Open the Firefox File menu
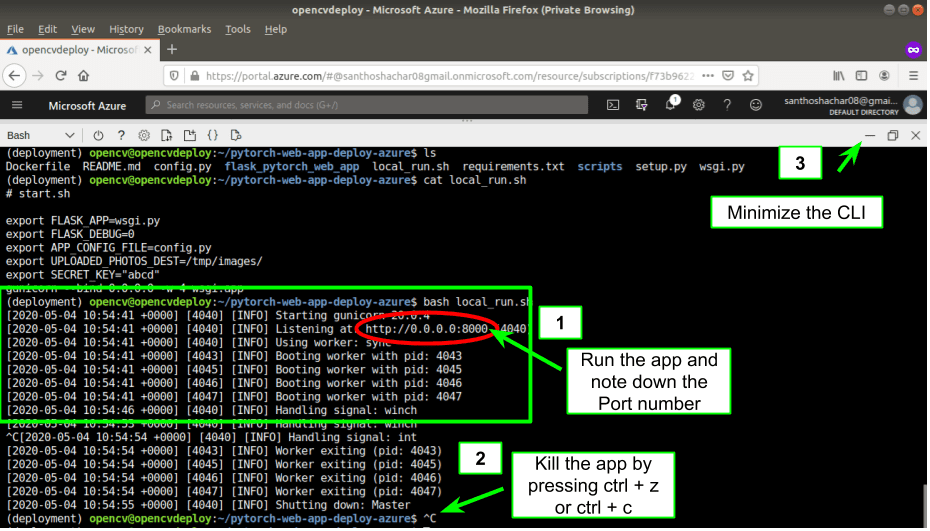Image resolution: width=930 pixels, height=531 pixels. tap(15, 29)
